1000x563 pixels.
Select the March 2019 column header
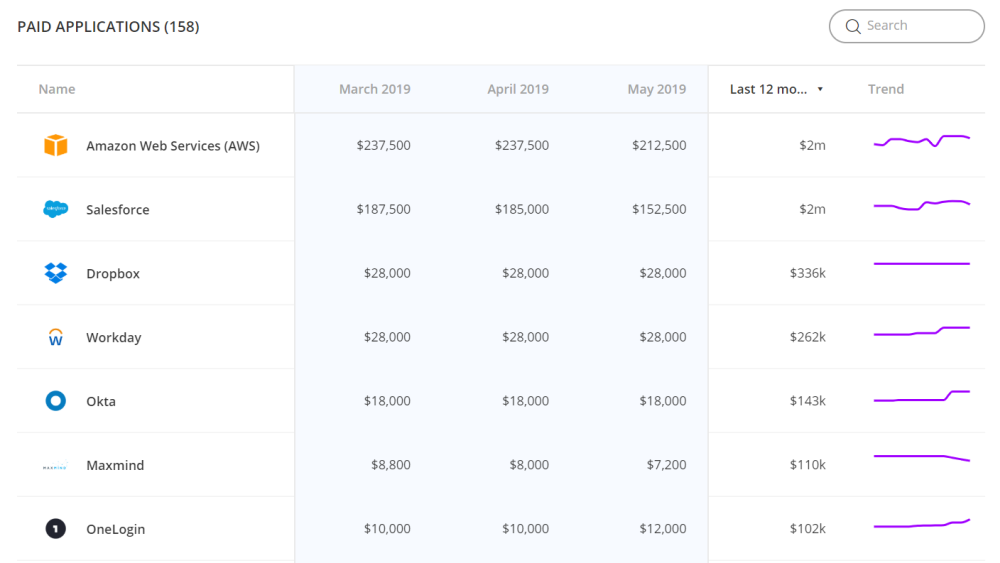pos(374,89)
